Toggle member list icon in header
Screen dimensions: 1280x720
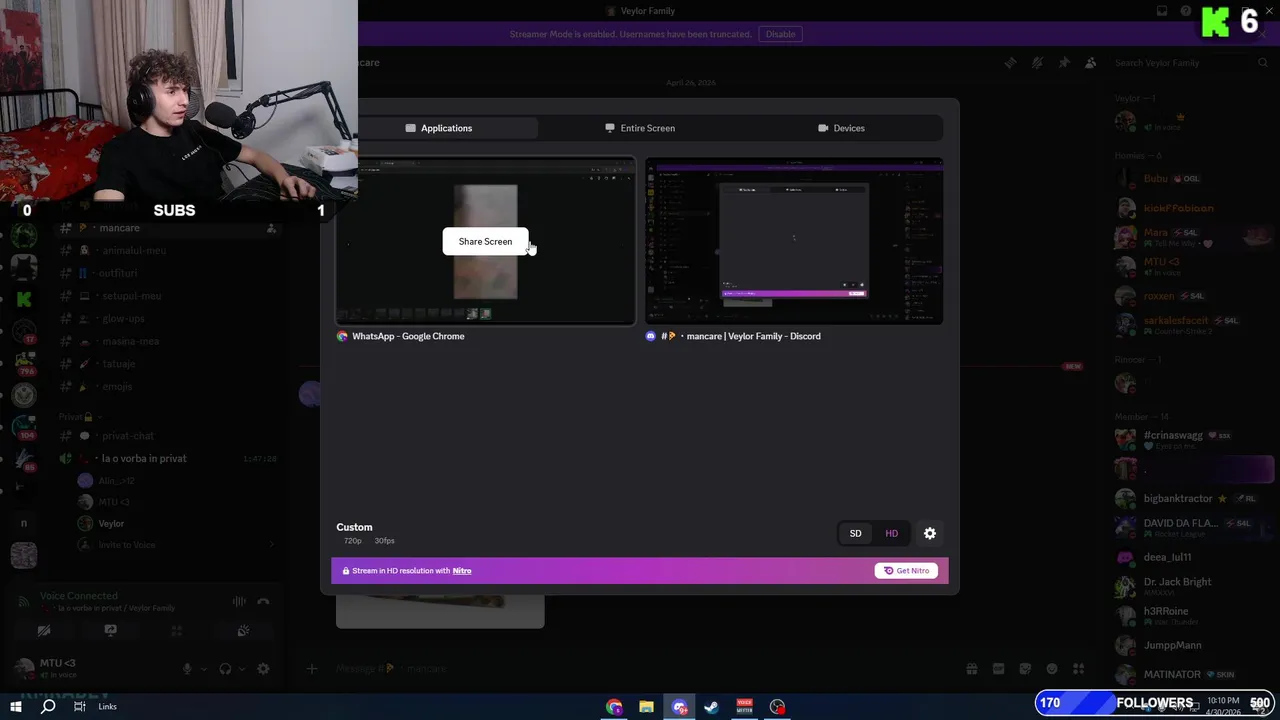1091,62
